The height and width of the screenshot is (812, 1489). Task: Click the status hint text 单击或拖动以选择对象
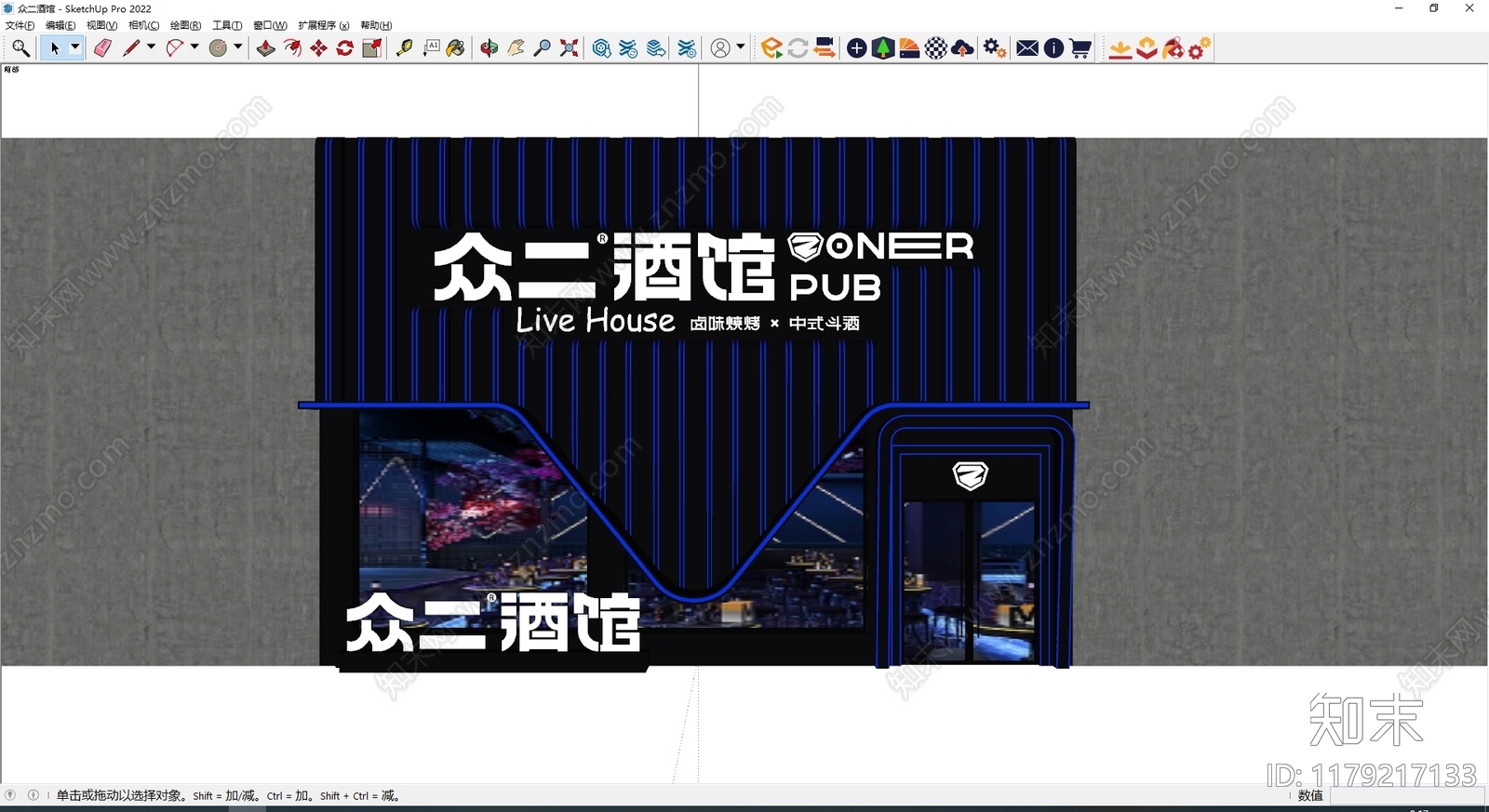121,795
